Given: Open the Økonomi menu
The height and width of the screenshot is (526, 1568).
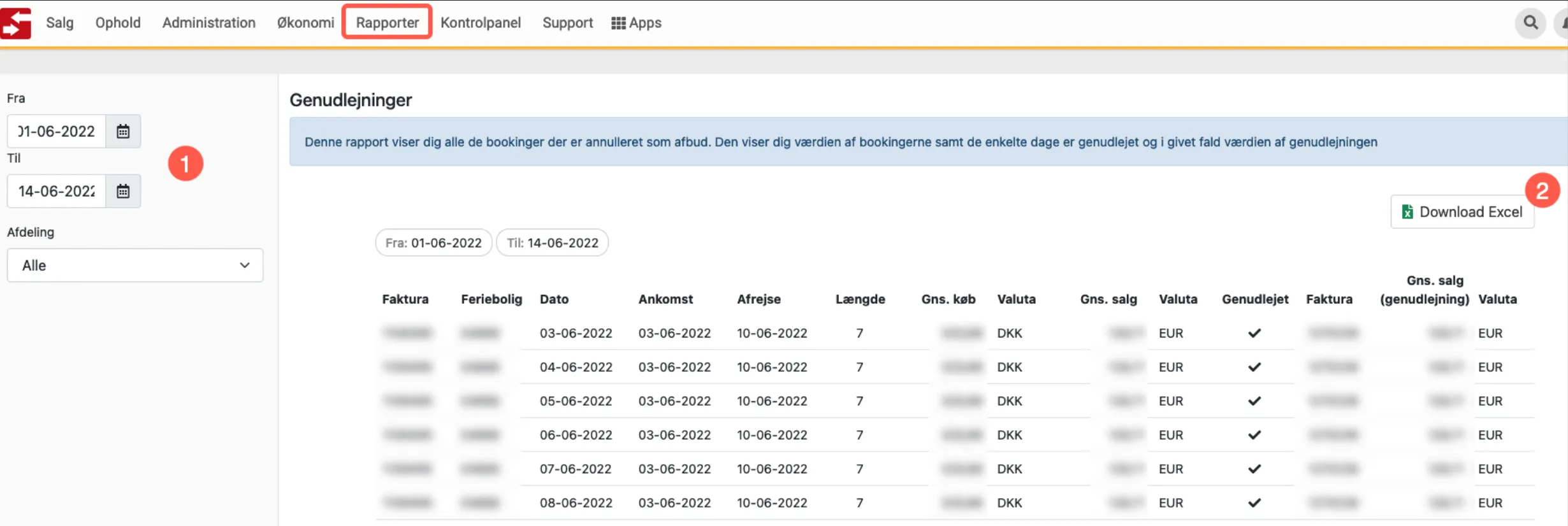Looking at the screenshot, I should click(x=305, y=23).
